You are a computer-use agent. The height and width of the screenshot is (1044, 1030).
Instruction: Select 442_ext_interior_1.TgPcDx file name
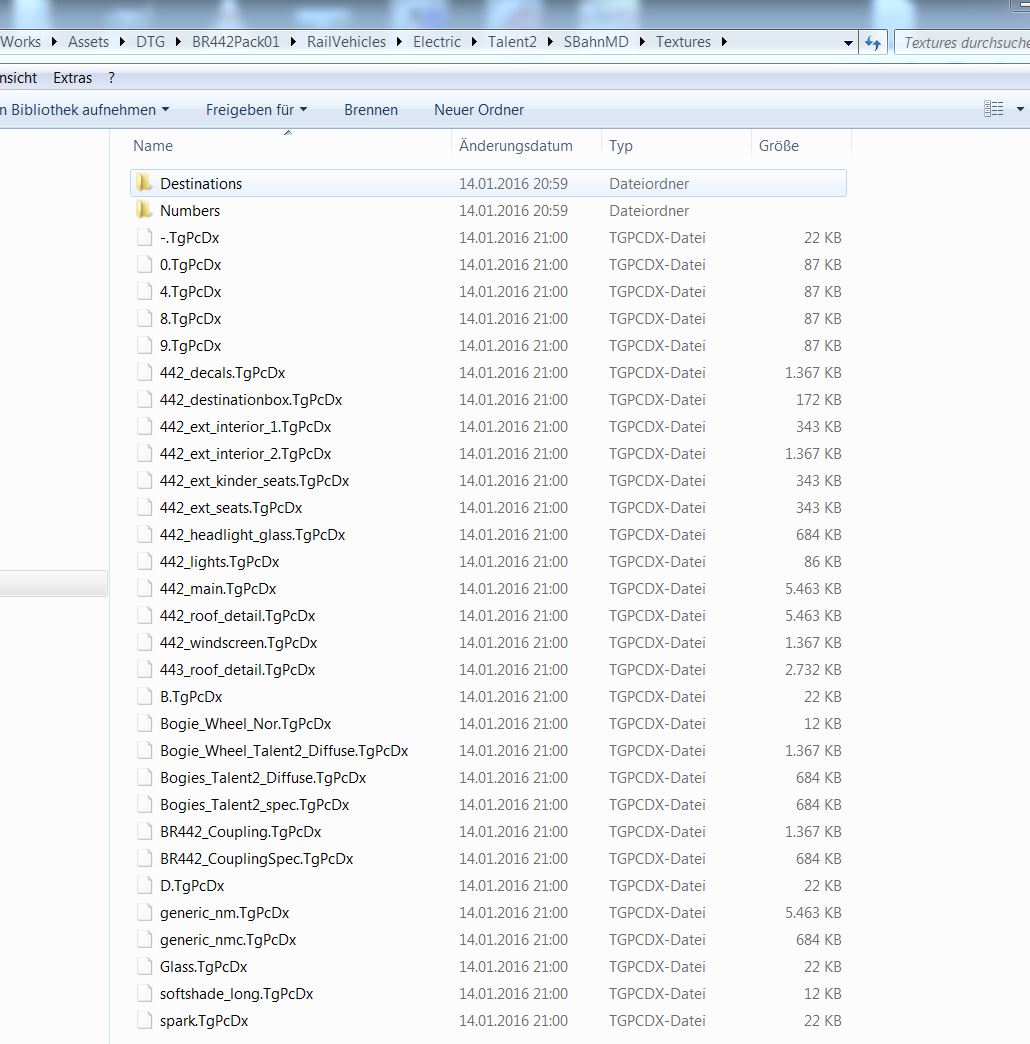click(245, 426)
